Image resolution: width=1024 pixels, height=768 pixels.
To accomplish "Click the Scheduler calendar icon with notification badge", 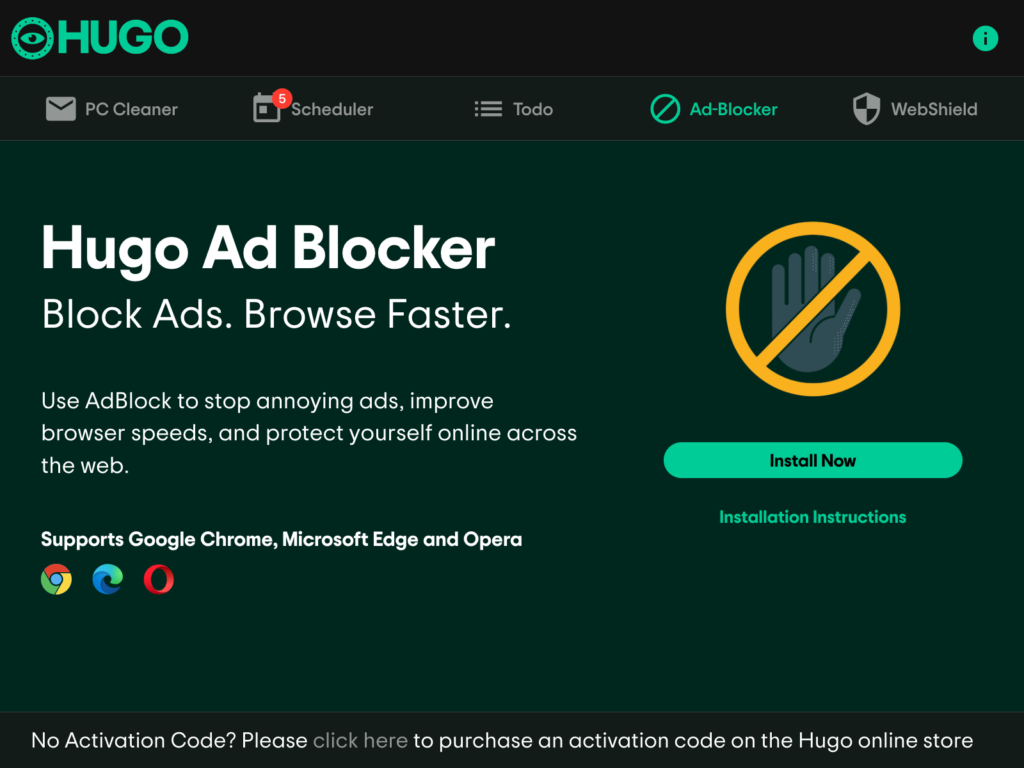I will pyautogui.click(x=266, y=110).
